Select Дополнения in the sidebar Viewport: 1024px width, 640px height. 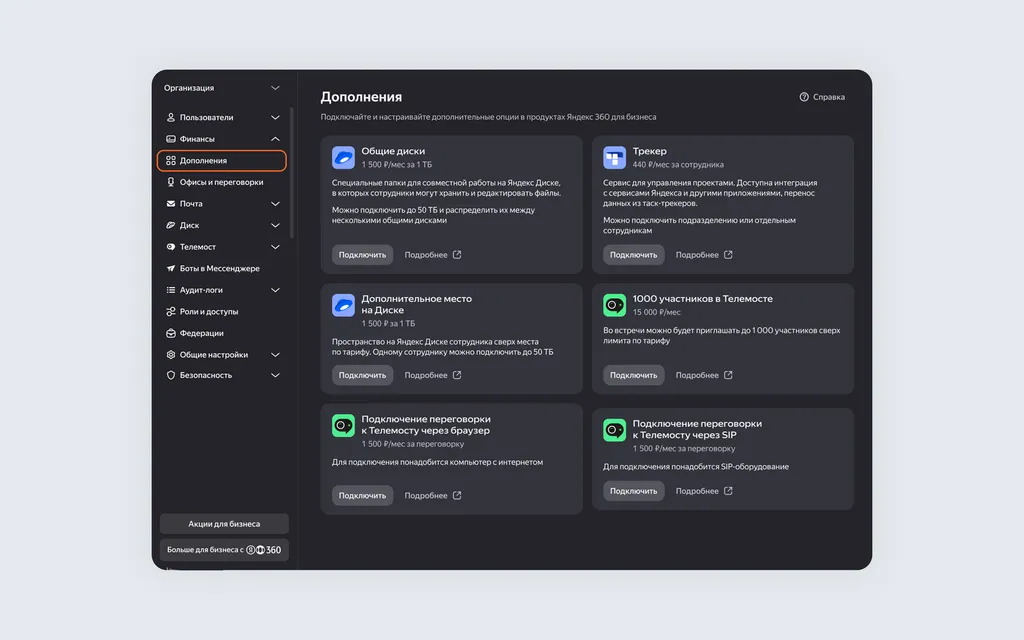221,161
